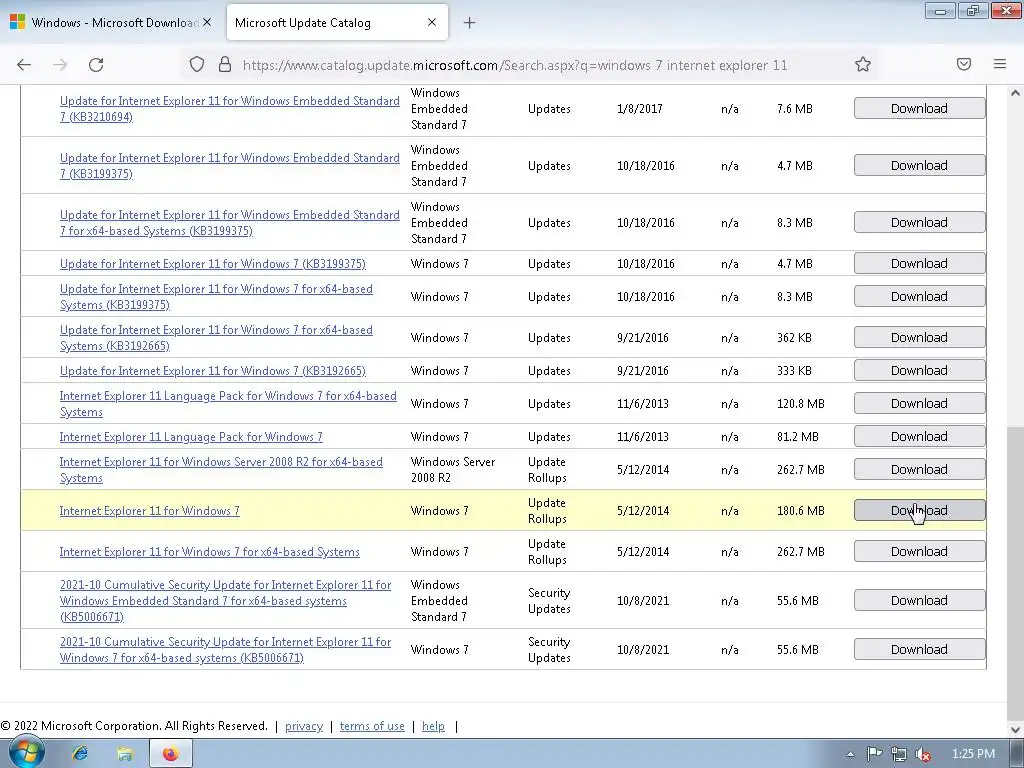Click the 180.6 MB size cell

(x=801, y=511)
